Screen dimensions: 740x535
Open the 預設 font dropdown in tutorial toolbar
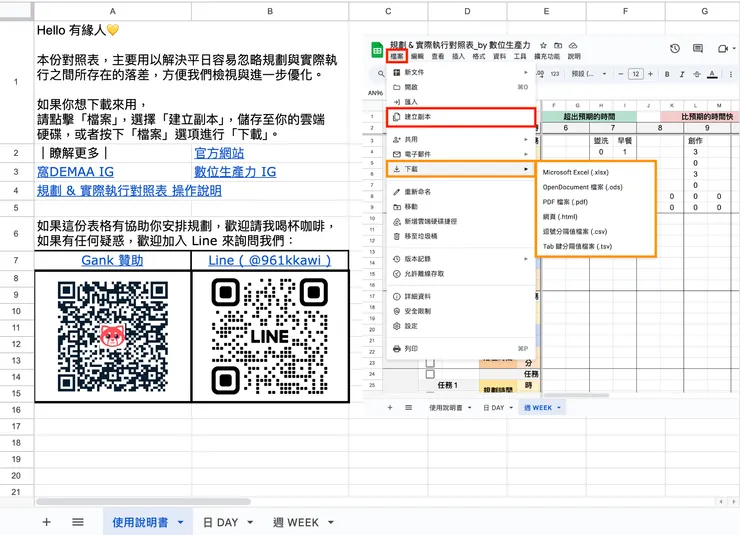[x=589, y=74]
